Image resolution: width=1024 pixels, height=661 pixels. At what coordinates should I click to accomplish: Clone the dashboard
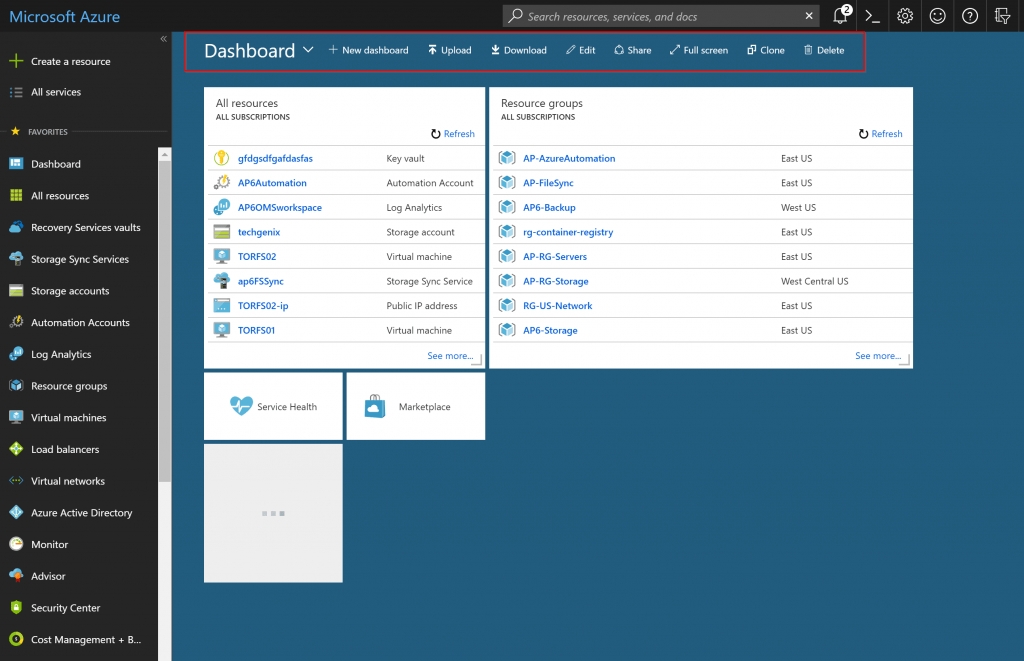(765, 50)
